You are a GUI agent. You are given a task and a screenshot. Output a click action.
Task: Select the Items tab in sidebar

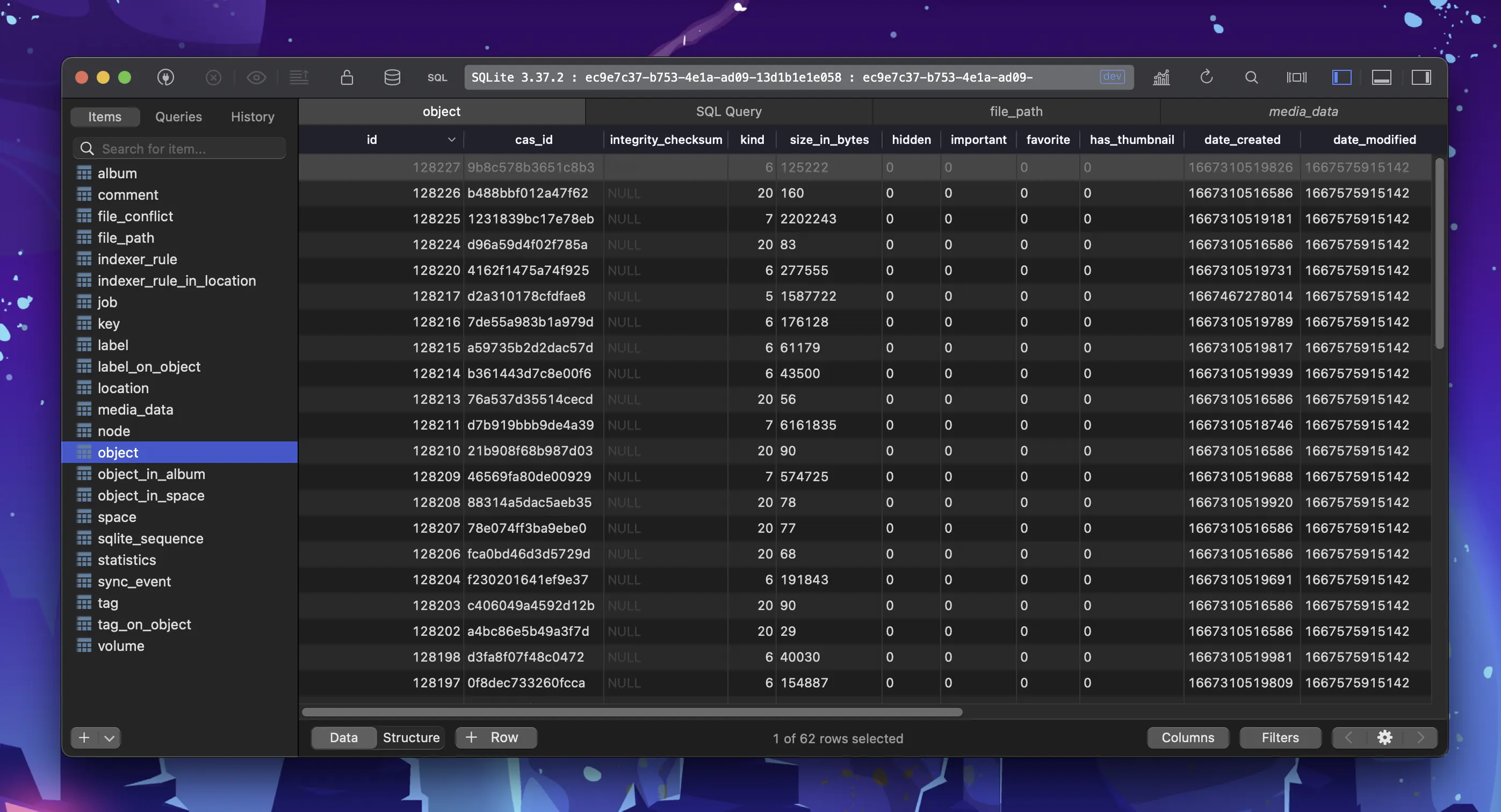(x=105, y=115)
